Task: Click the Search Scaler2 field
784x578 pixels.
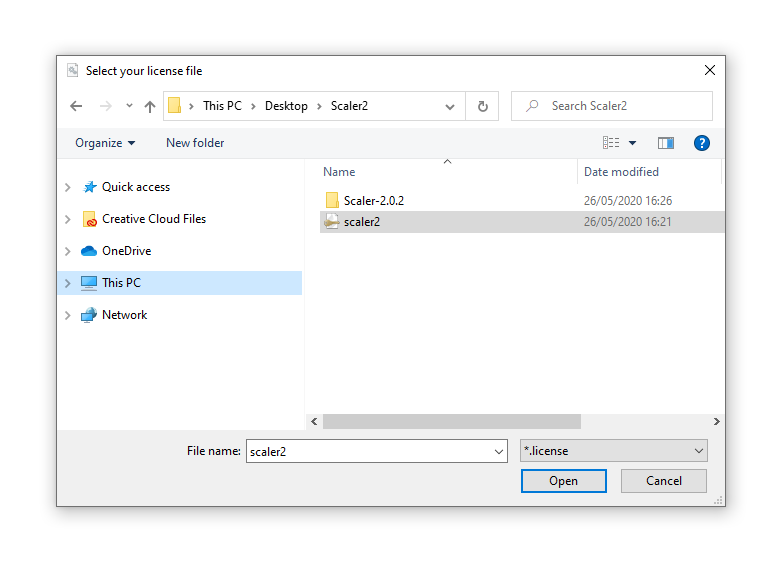Action: pos(612,106)
